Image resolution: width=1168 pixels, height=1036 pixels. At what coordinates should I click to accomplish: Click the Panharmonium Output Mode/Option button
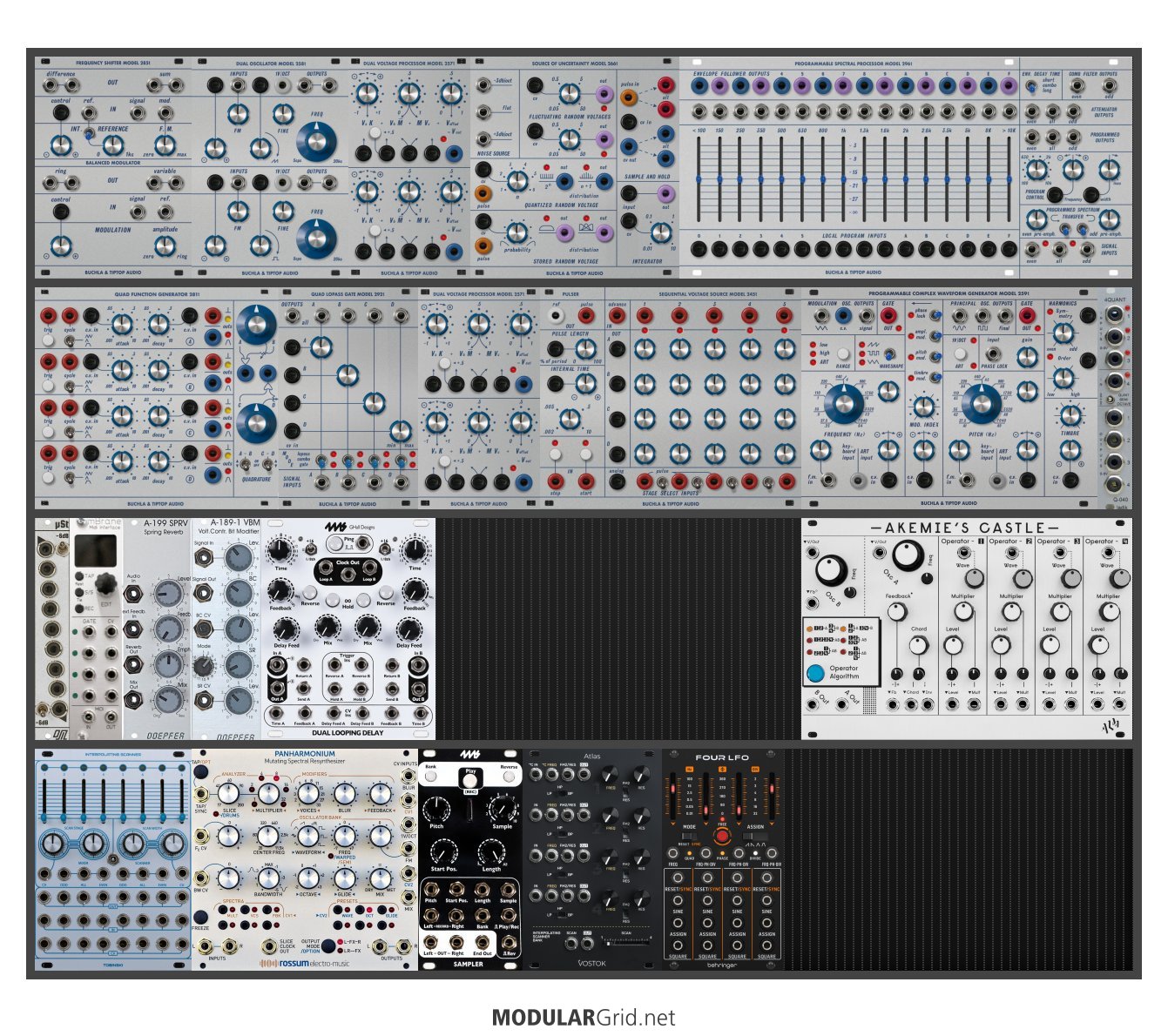pyautogui.click(x=327, y=946)
